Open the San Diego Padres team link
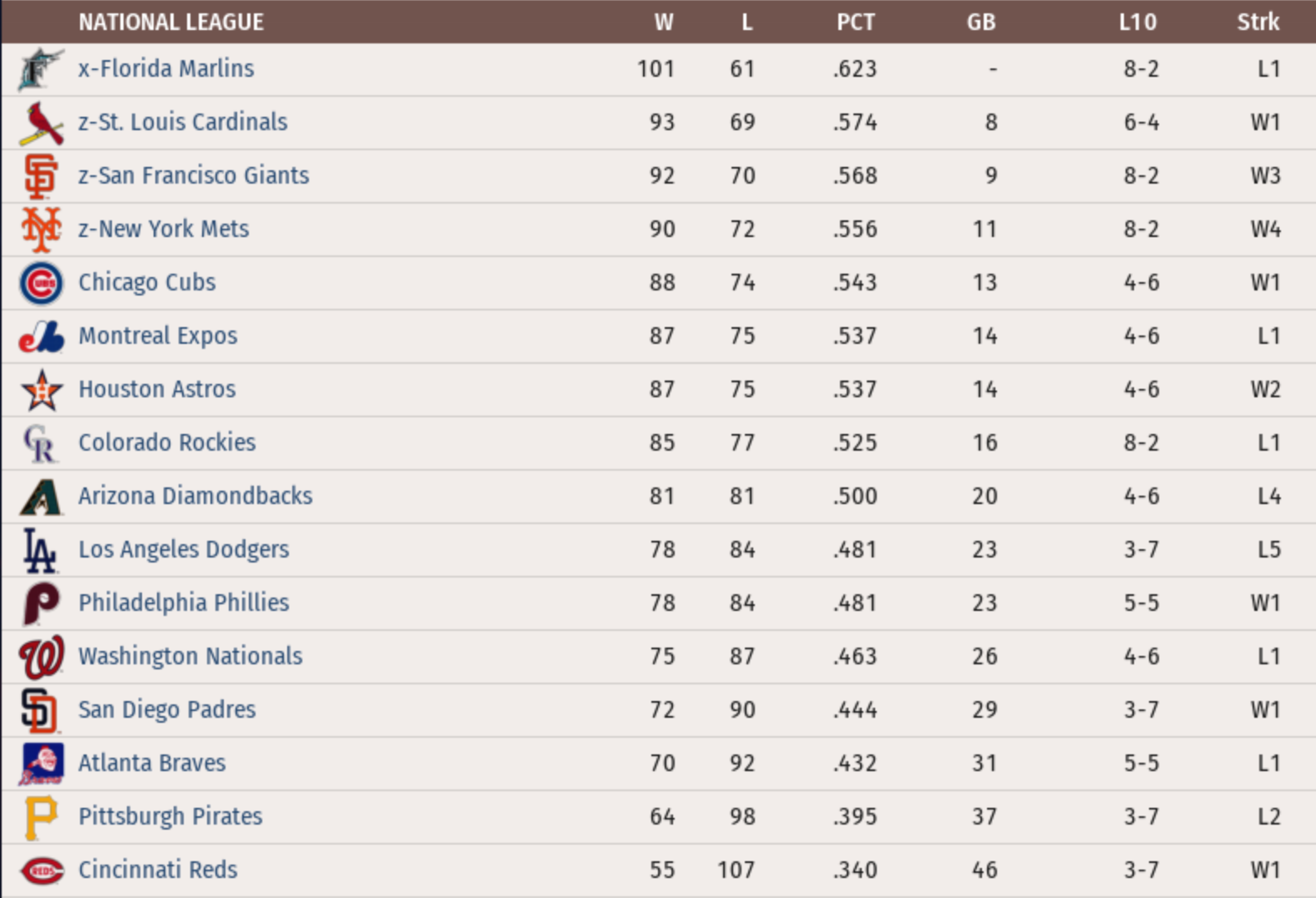1316x898 pixels. pos(167,709)
